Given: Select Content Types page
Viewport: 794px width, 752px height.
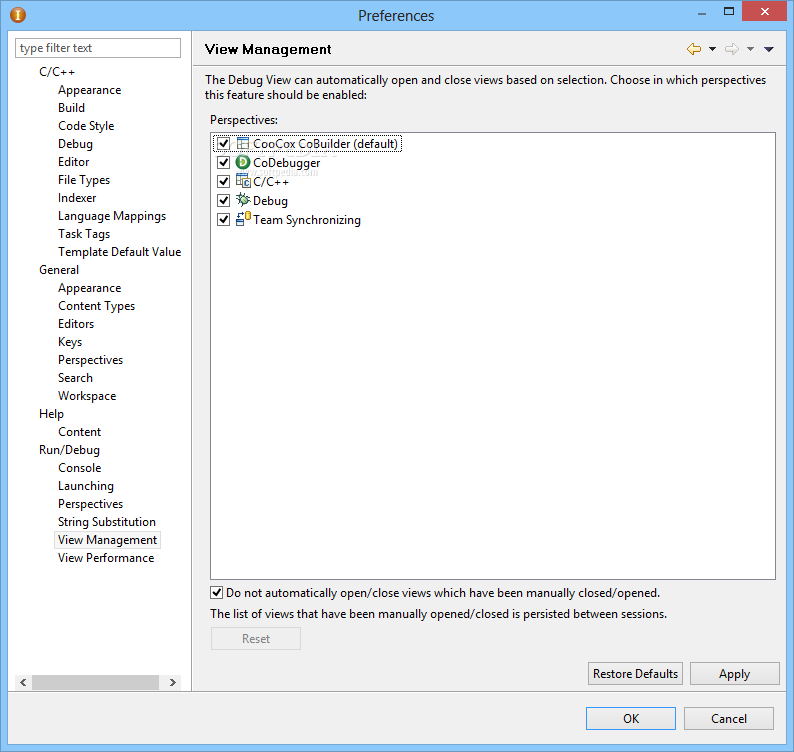Looking at the screenshot, I should [97, 306].
